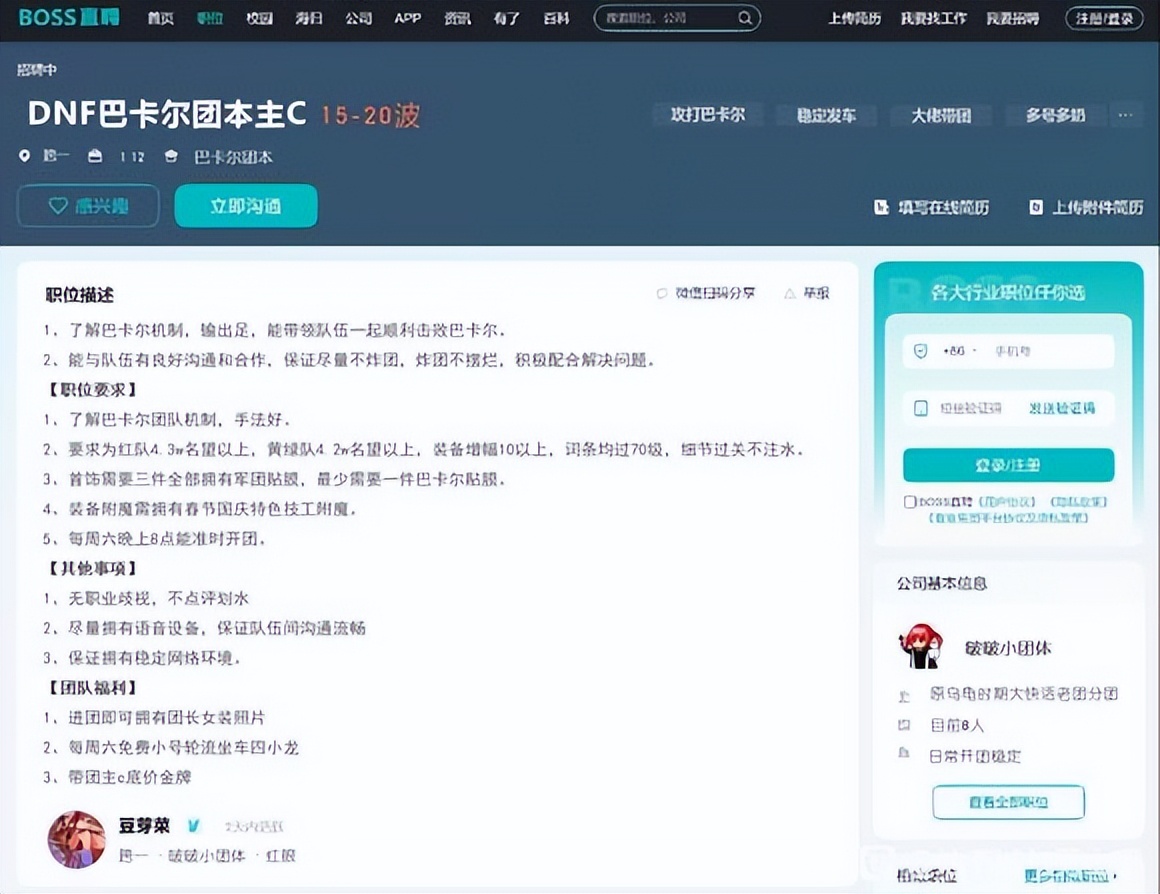Select 首页 in the top navigation
This screenshot has height=894, width=1160.
click(x=159, y=17)
